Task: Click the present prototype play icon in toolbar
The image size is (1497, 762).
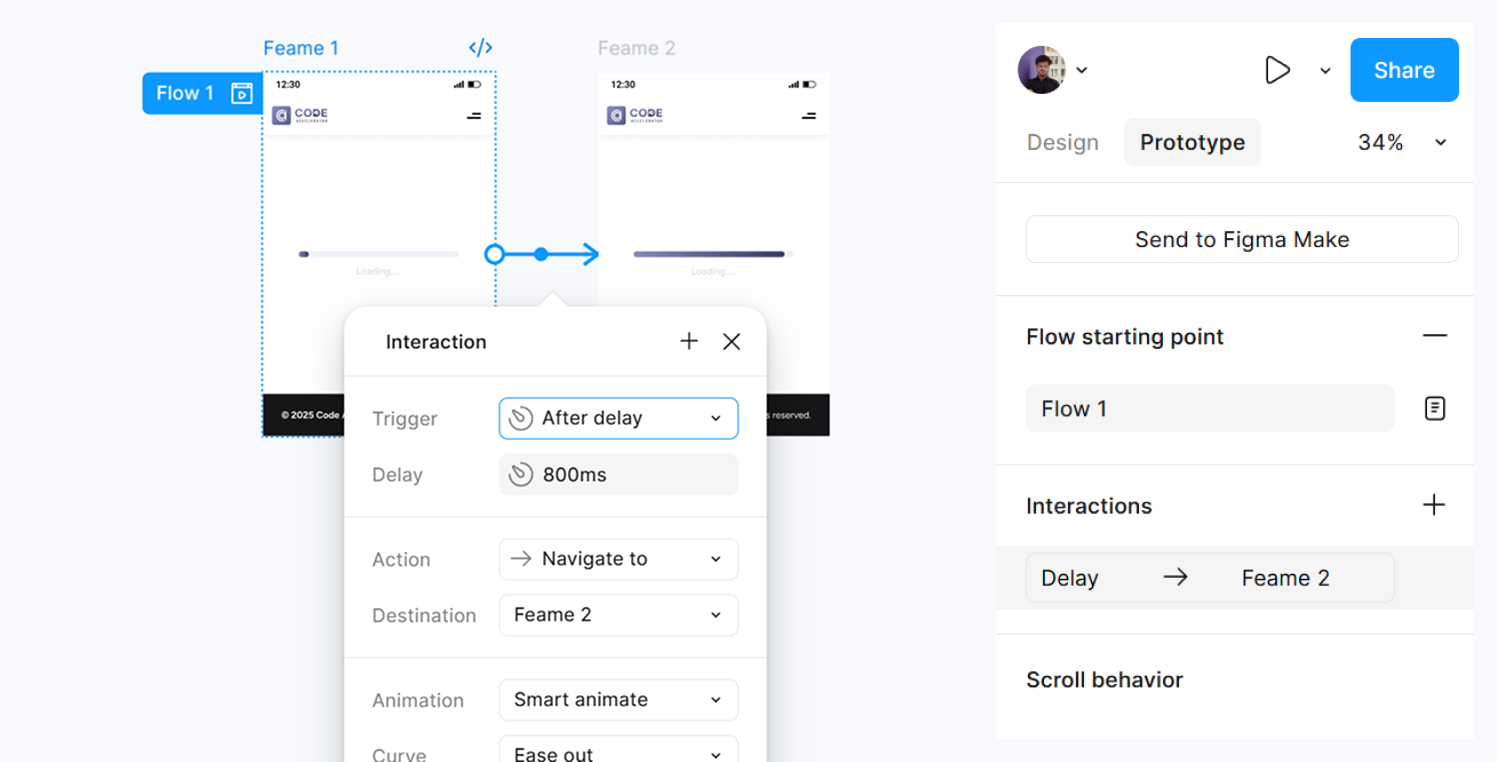Action: click(x=1277, y=70)
